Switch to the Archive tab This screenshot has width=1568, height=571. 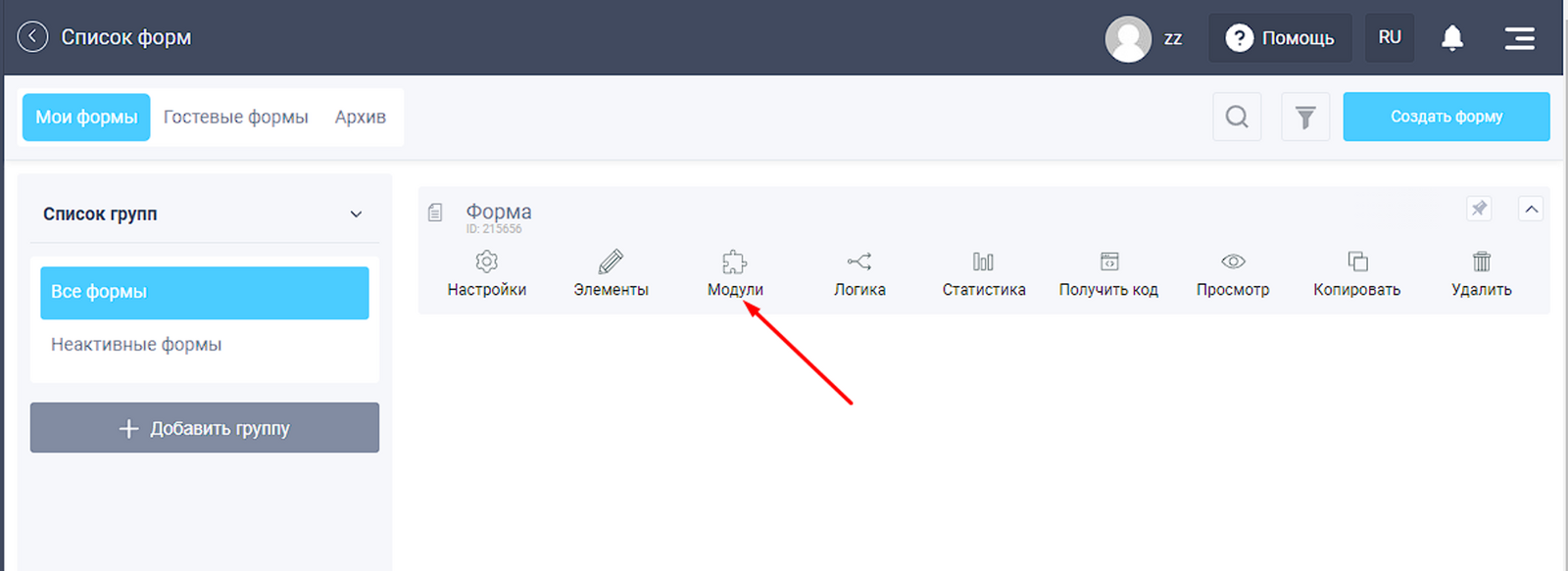coord(360,118)
